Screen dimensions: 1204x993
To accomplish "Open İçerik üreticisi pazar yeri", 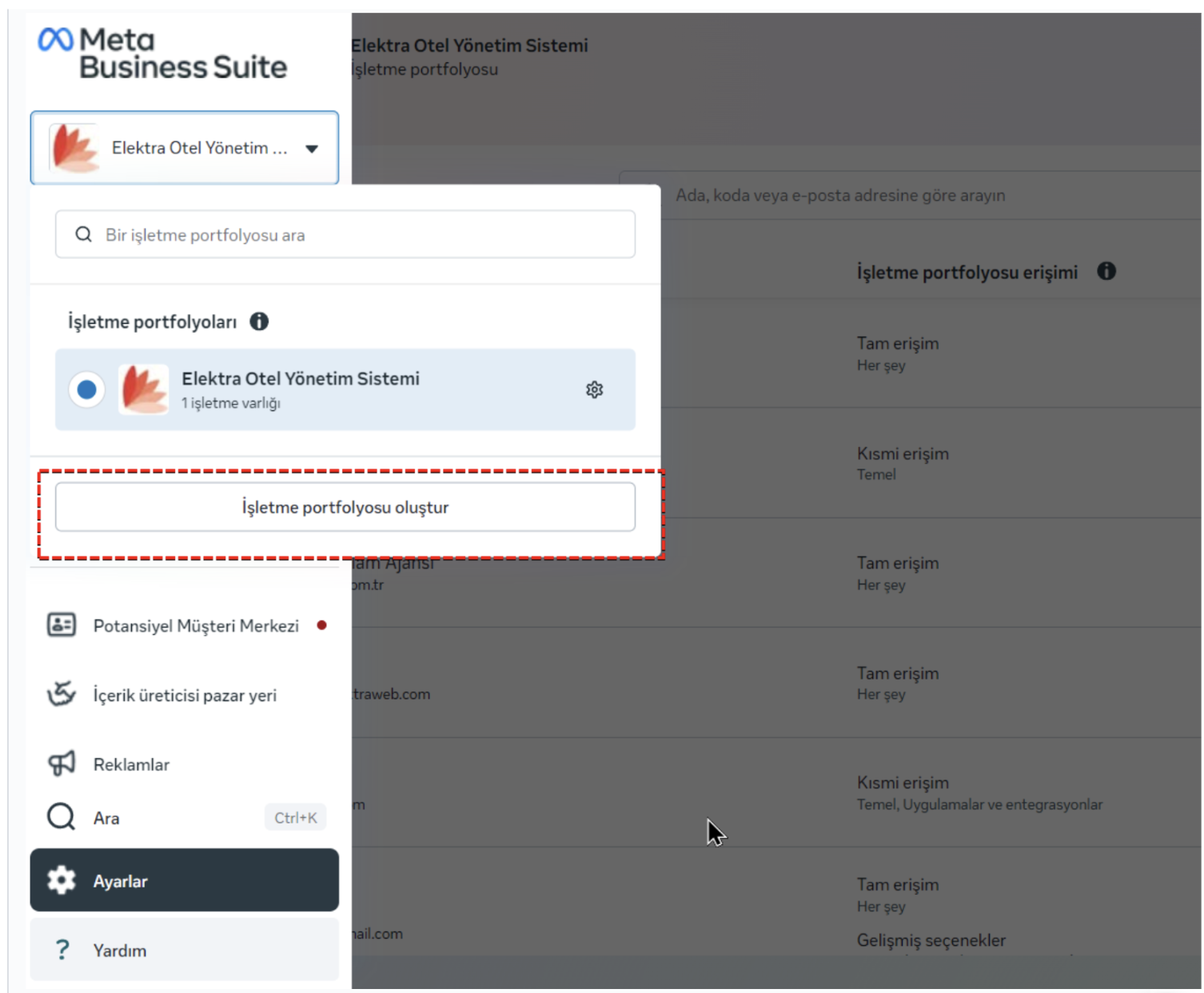I will pos(185,695).
